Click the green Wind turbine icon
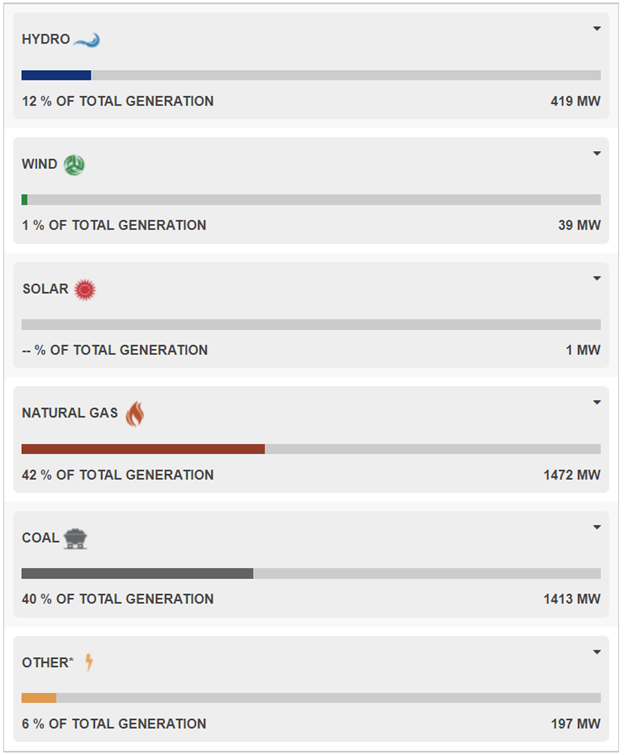 point(74,165)
